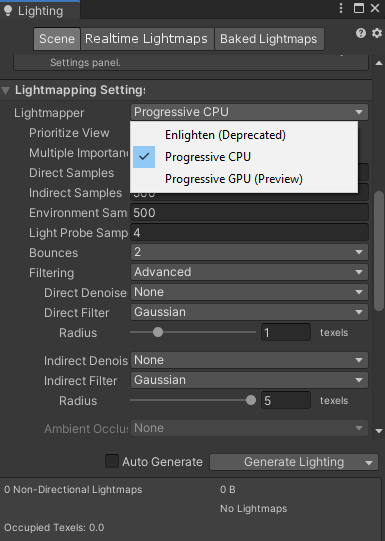The height and width of the screenshot is (541, 385).
Task: Open the Generate Lighting dropdown arrow
Action: click(x=369, y=463)
